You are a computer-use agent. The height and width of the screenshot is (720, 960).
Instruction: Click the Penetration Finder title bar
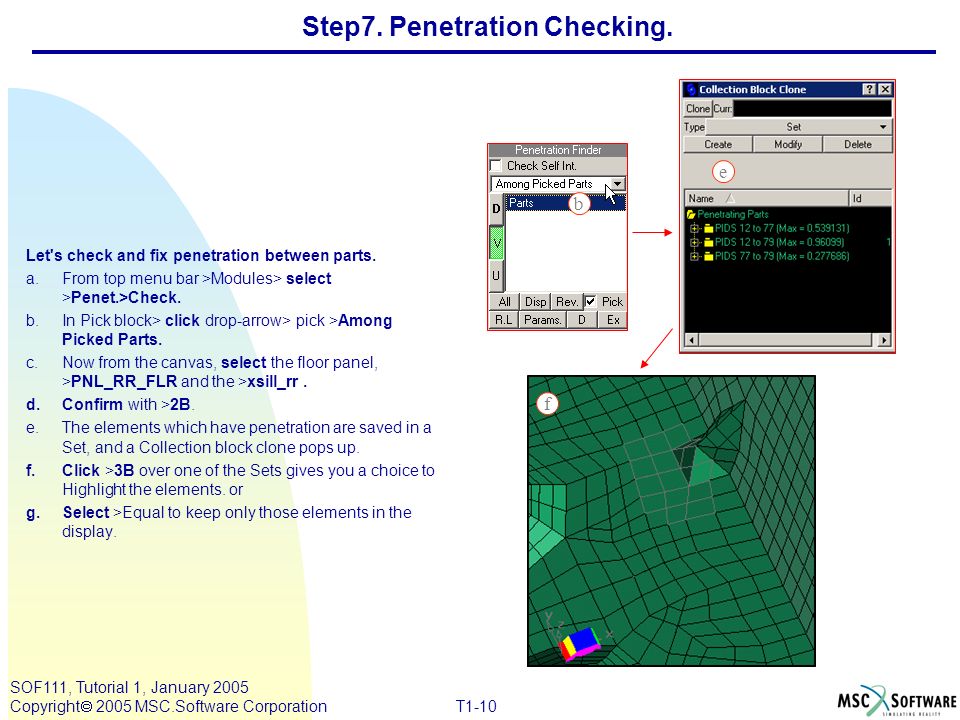point(558,150)
